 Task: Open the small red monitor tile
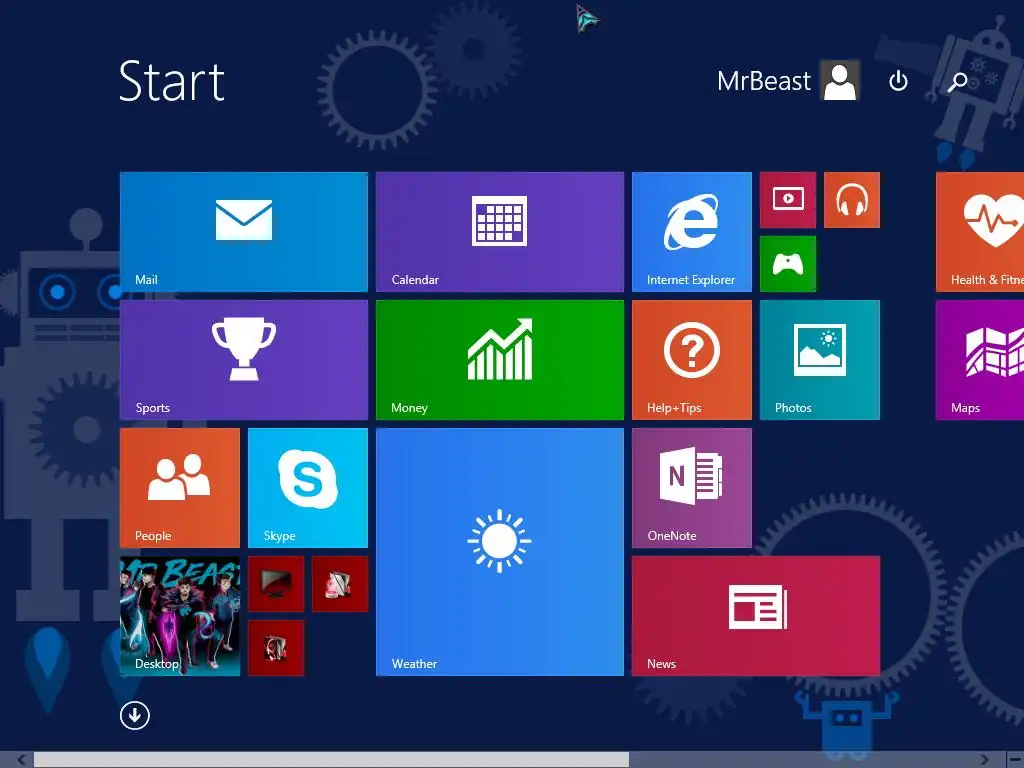[276, 584]
